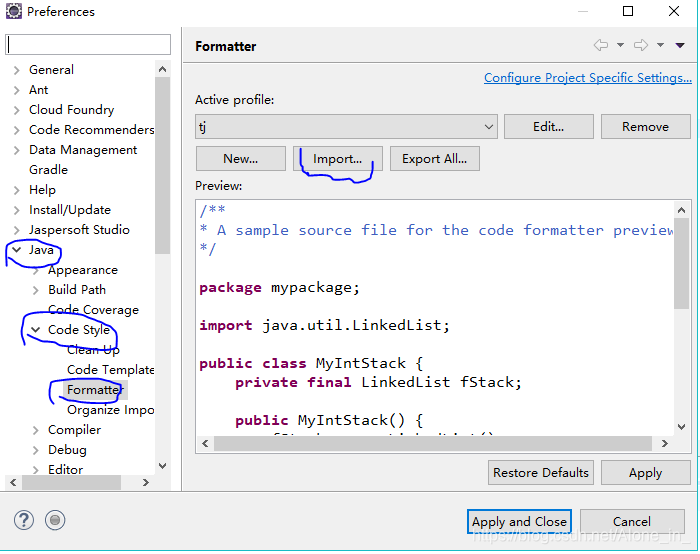Expand the General preferences node
The height and width of the screenshot is (554, 700).
pos(17,70)
